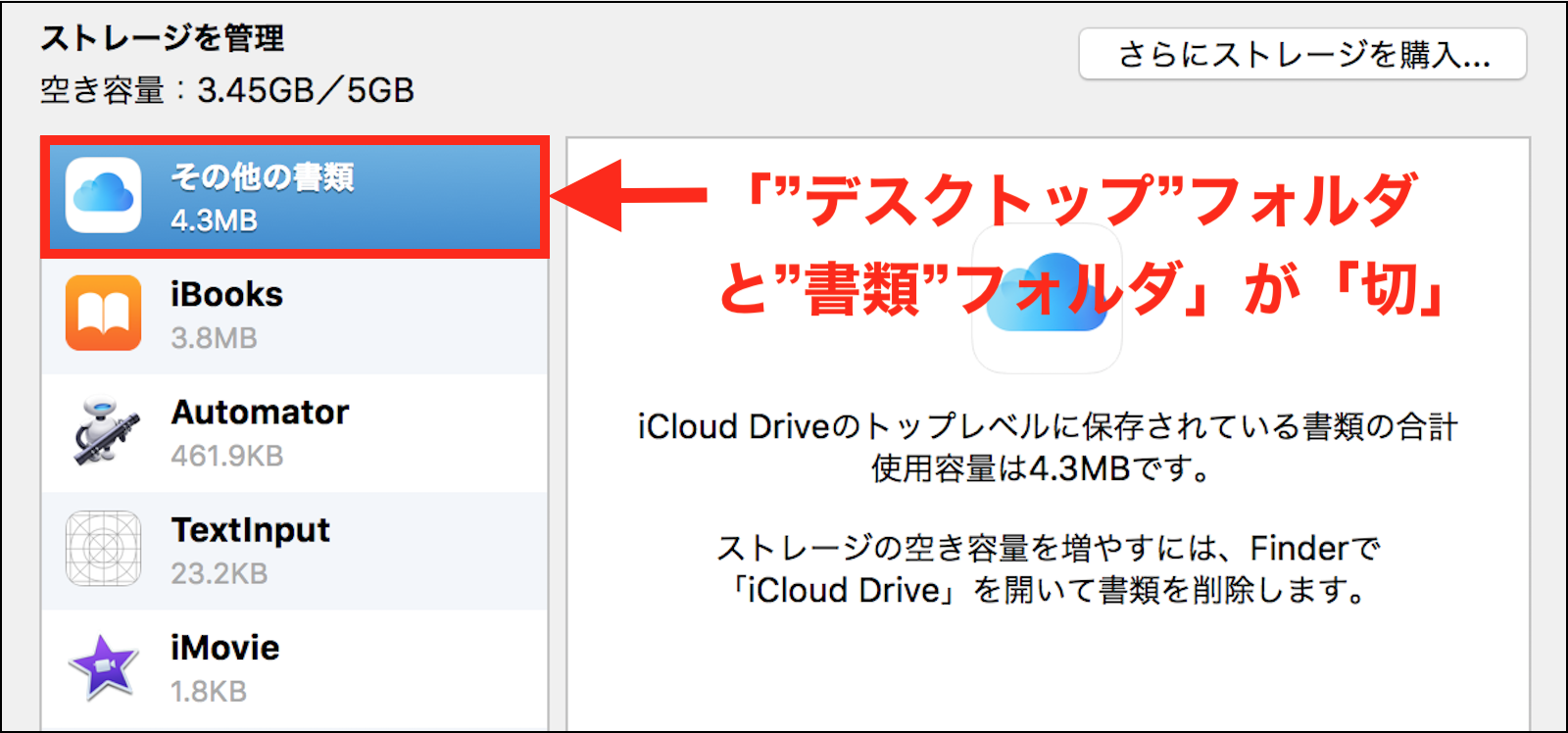Click the orange iBooks app icon
Image resolution: width=1568 pixels, height=733 pixels.
tap(103, 313)
